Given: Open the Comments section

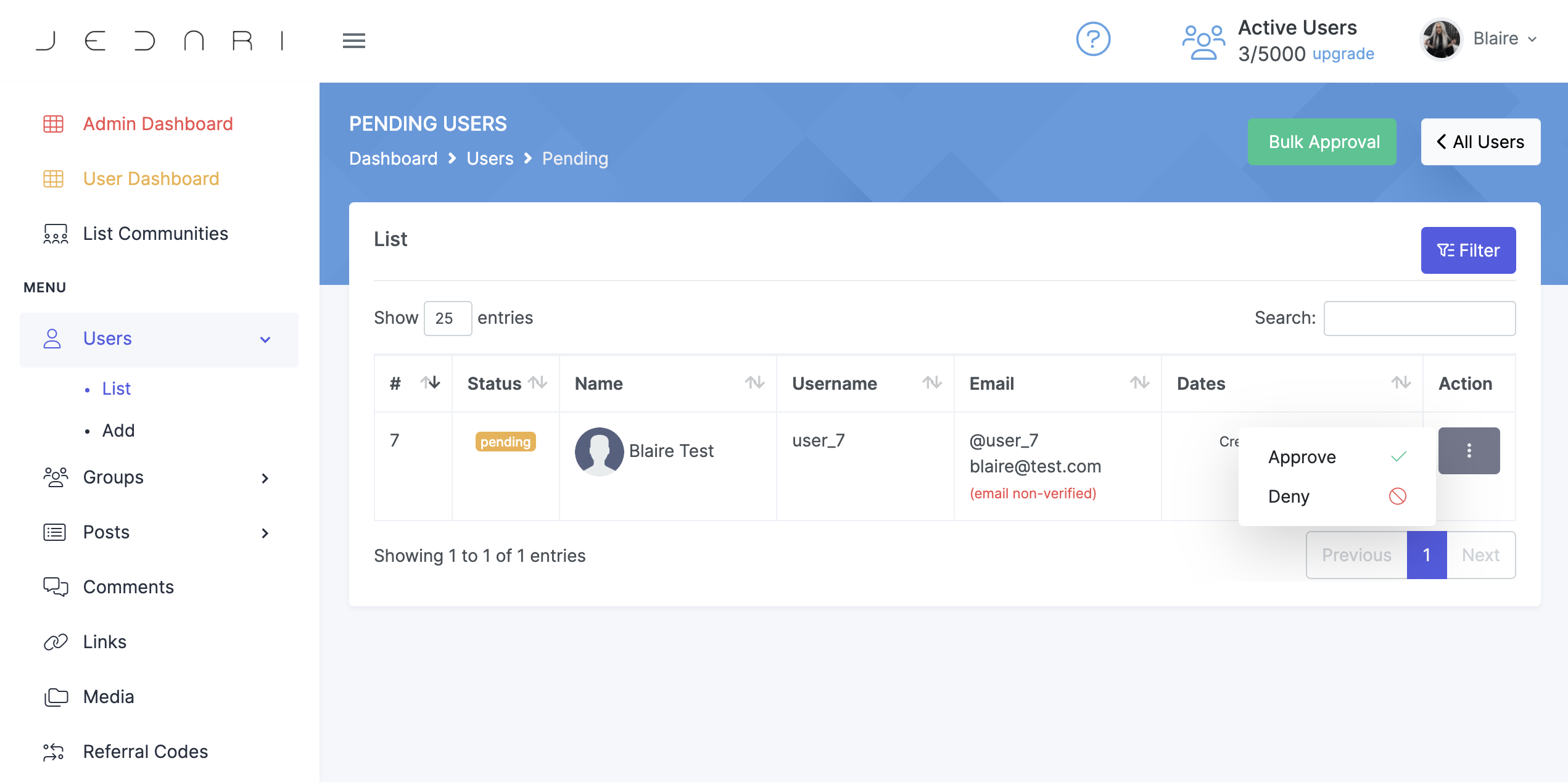Looking at the screenshot, I should click(128, 587).
